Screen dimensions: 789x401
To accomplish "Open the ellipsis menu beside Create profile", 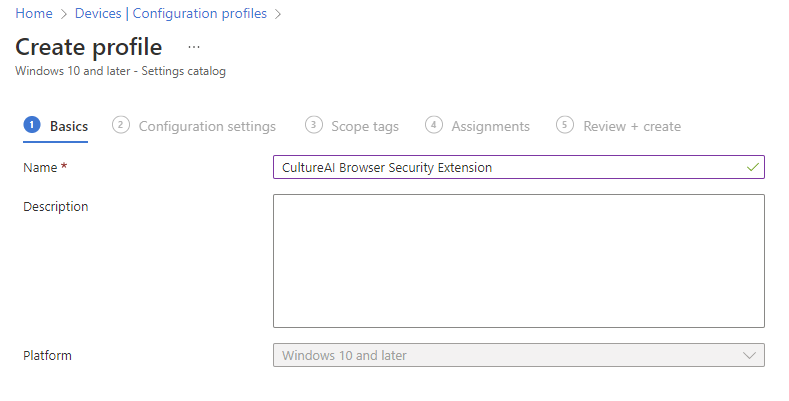I will [194, 47].
